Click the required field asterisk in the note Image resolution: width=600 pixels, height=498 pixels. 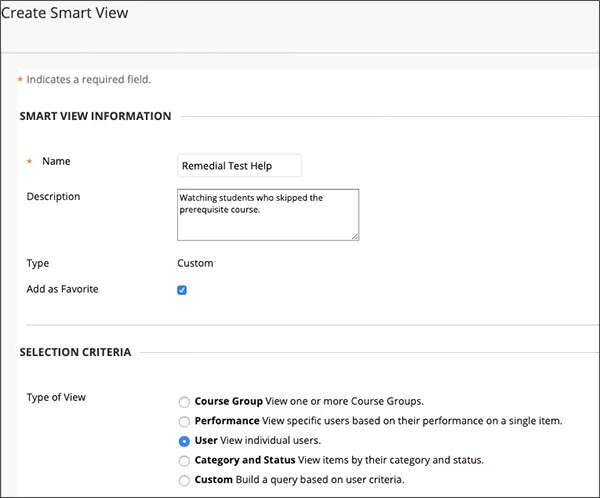point(19,80)
